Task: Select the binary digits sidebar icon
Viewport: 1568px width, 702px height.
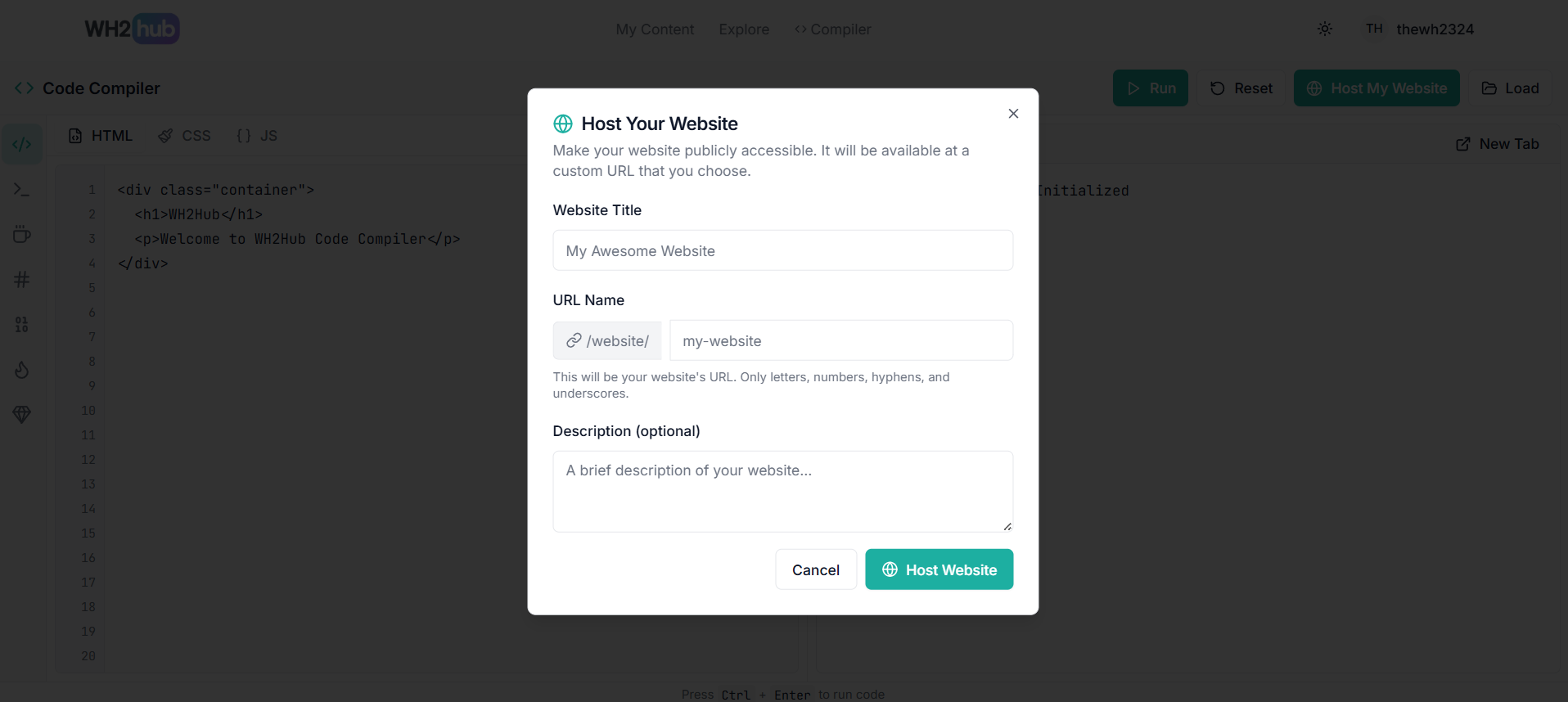Action: [22, 325]
